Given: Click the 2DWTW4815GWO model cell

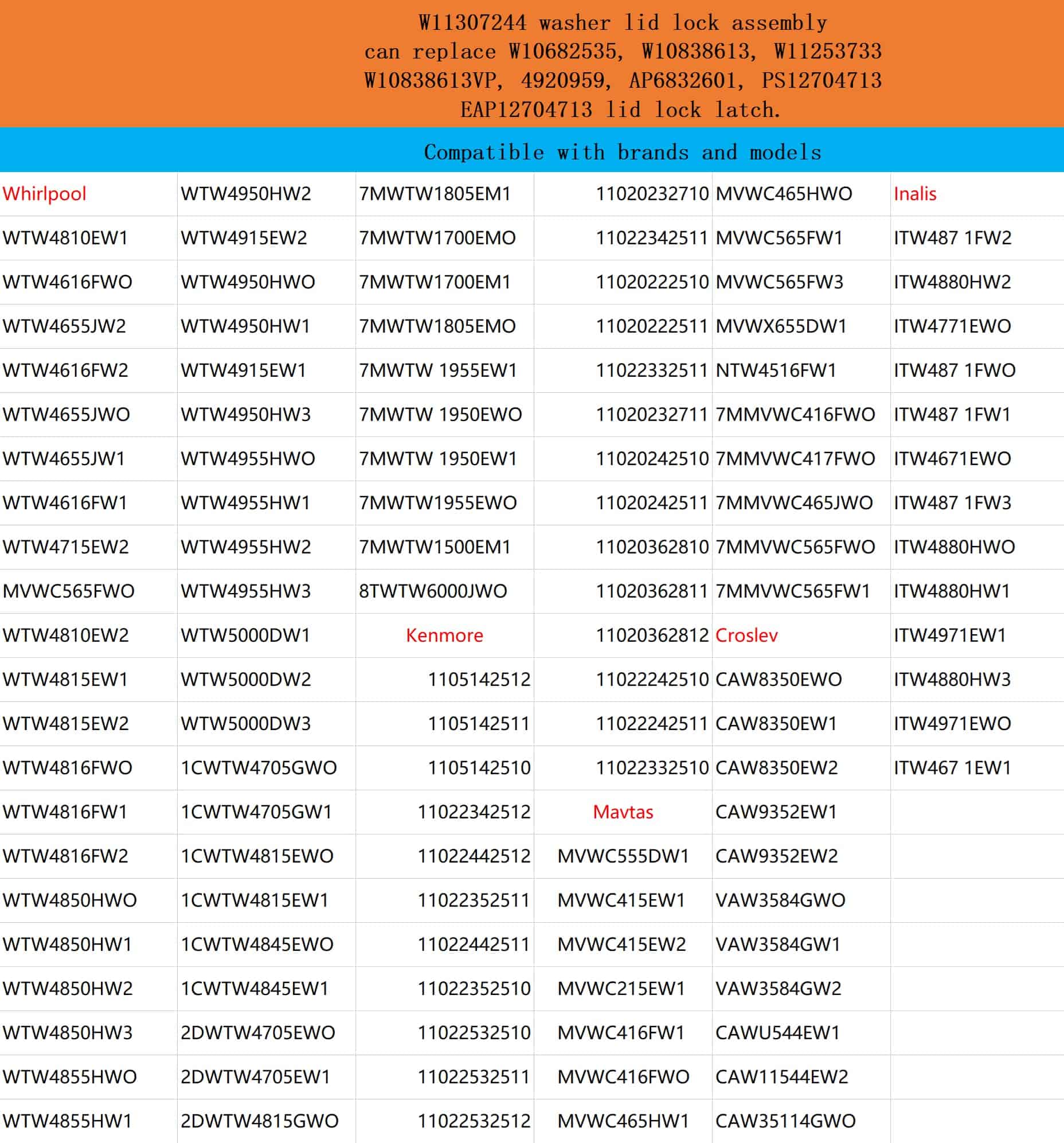Looking at the screenshot, I should coord(259,1121).
